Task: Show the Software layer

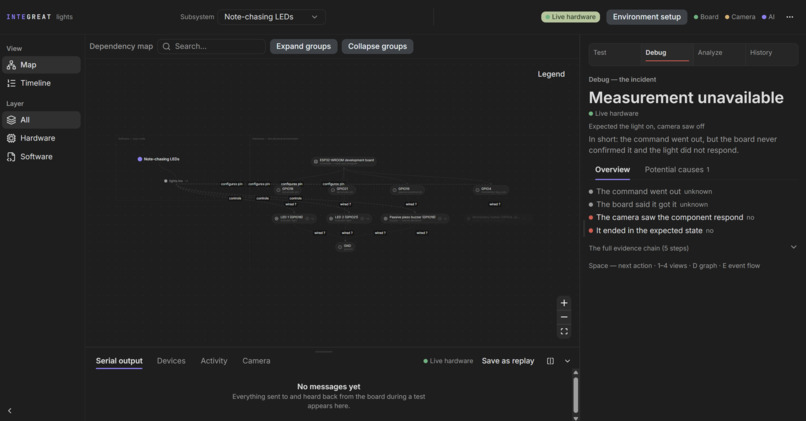Action: click(41, 156)
